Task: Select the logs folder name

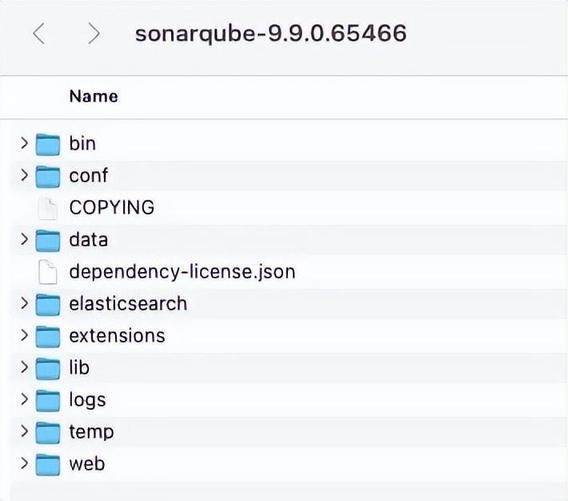Action: point(87,400)
